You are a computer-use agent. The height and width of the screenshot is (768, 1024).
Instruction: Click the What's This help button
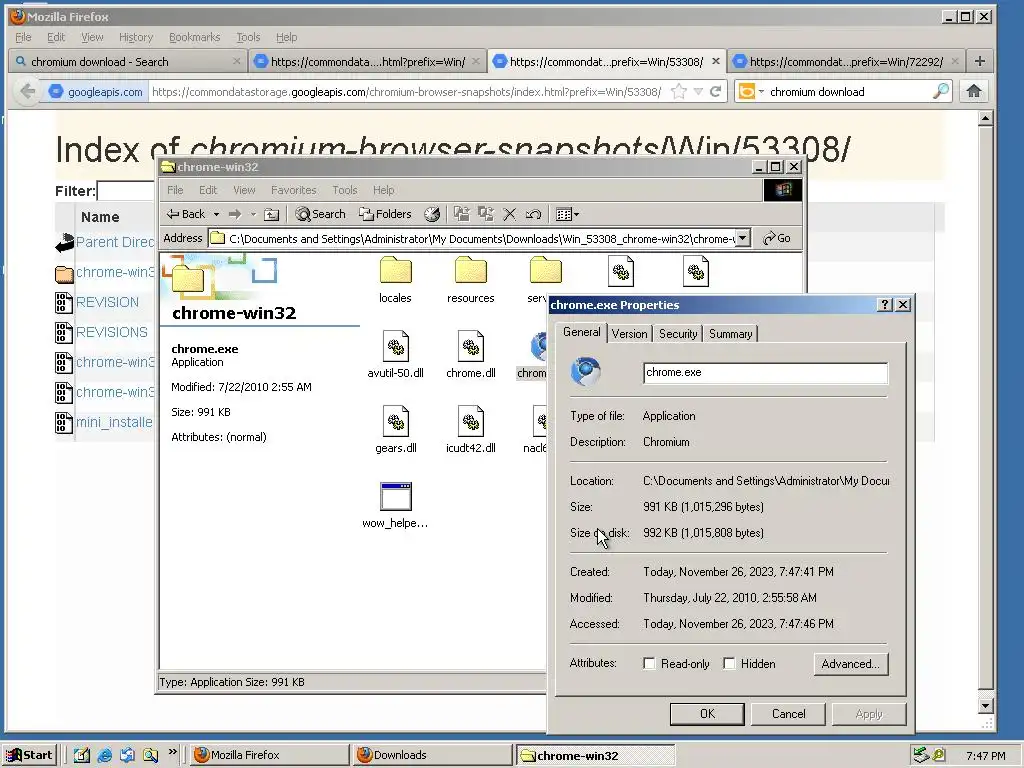(884, 305)
